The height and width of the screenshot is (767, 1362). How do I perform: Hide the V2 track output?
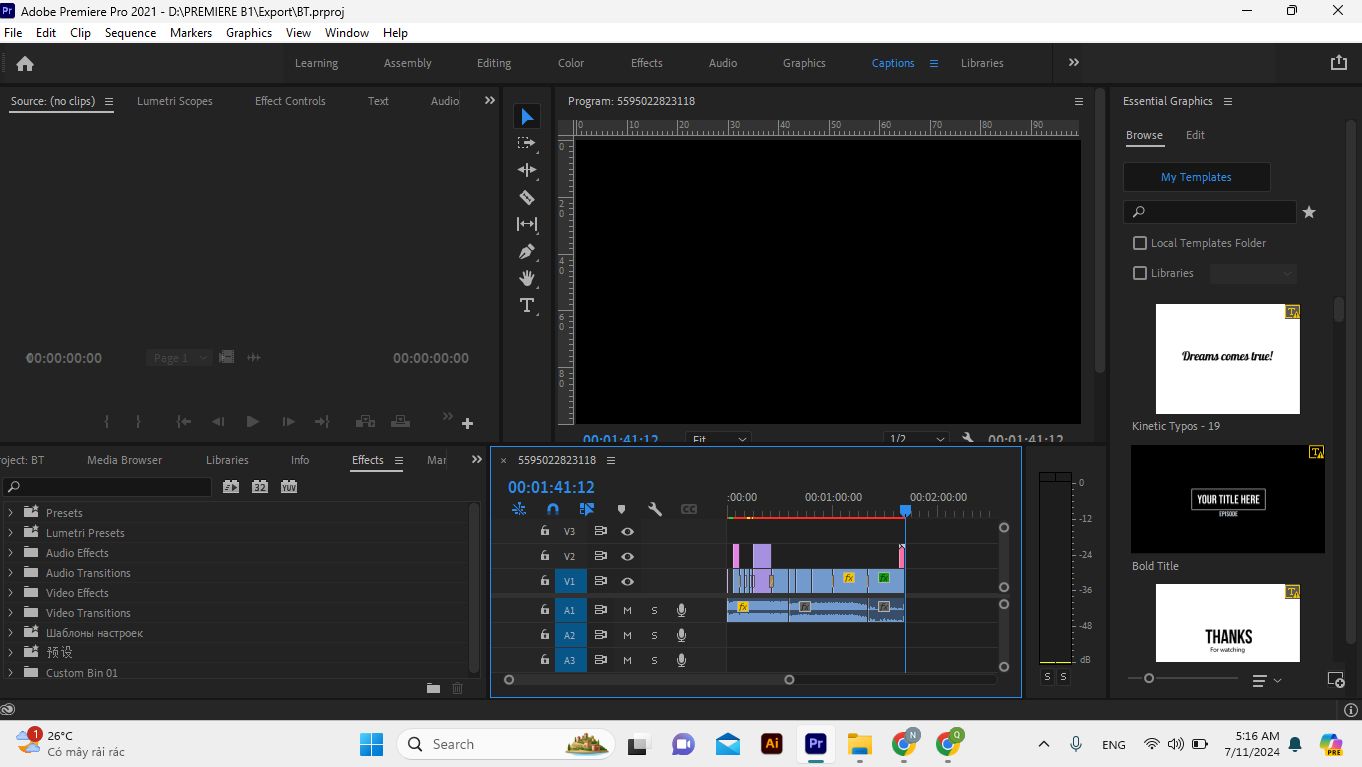click(627, 556)
